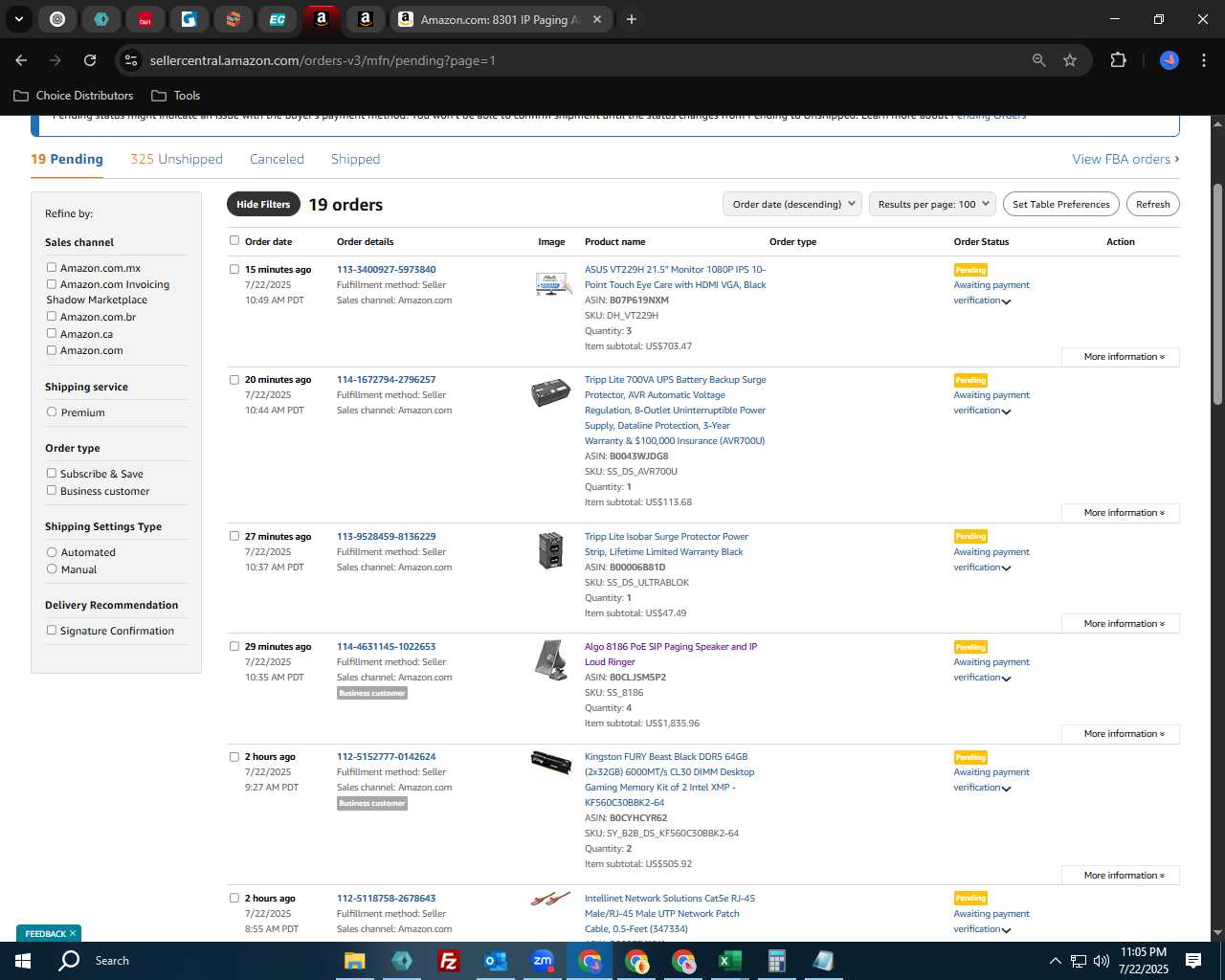Check the Business customer order type filter

tap(52, 490)
